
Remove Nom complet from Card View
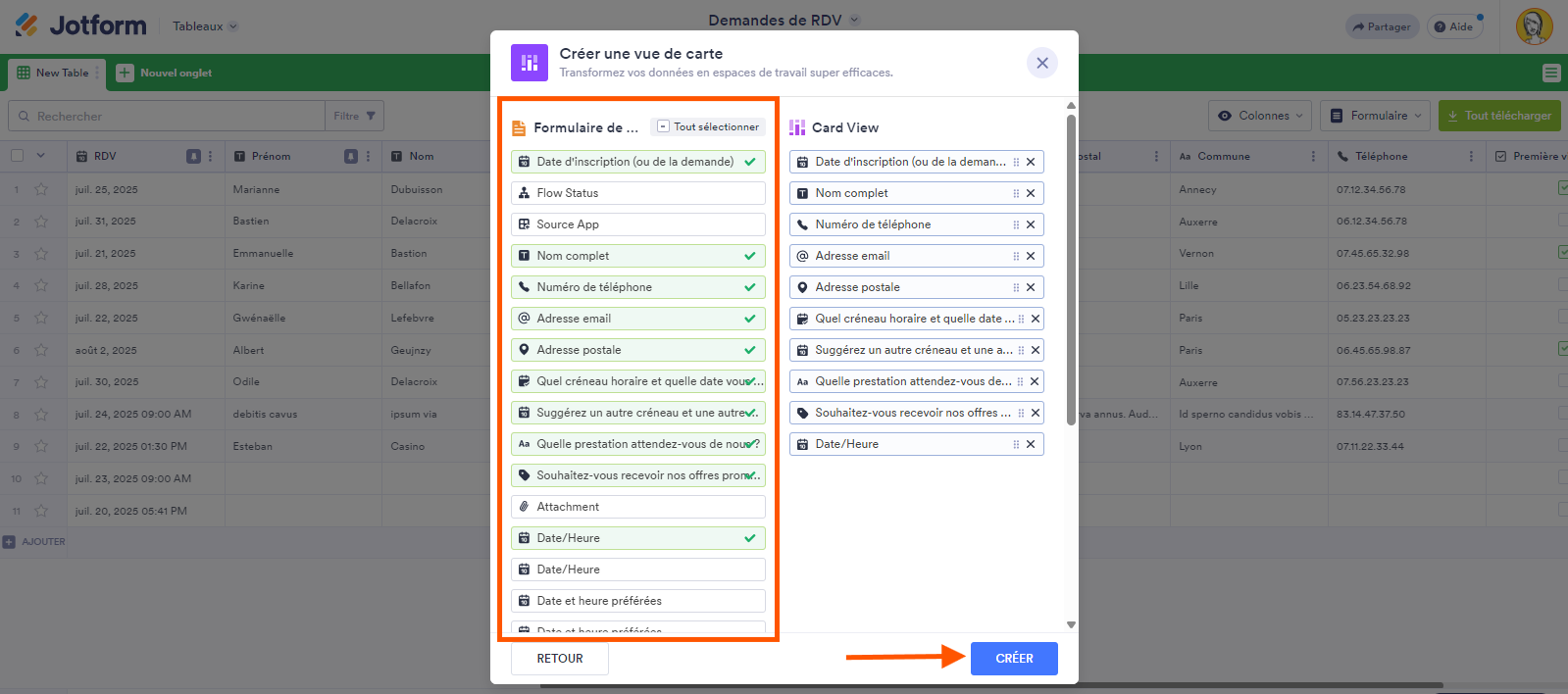[1031, 193]
